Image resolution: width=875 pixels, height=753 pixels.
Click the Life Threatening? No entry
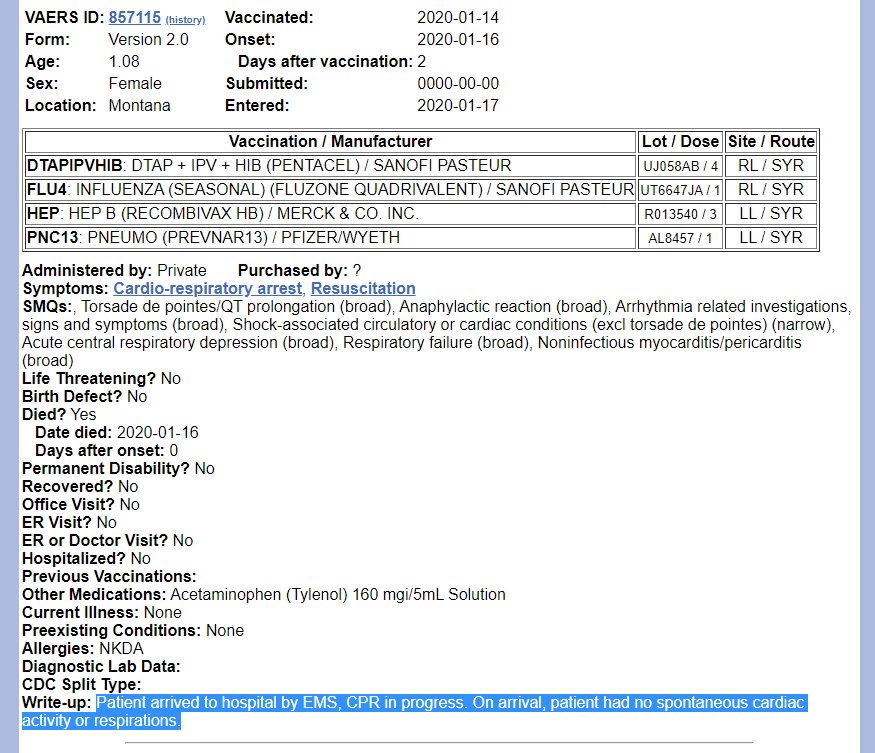[102, 378]
